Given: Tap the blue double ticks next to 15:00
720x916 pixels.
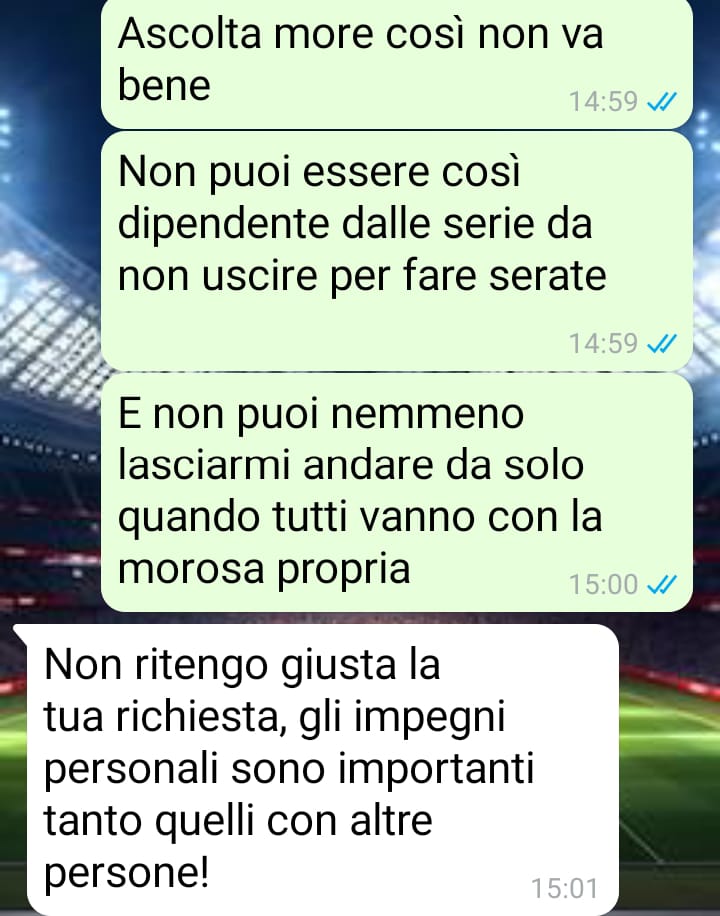Looking at the screenshot, I should pyautogui.click(x=662, y=584).
